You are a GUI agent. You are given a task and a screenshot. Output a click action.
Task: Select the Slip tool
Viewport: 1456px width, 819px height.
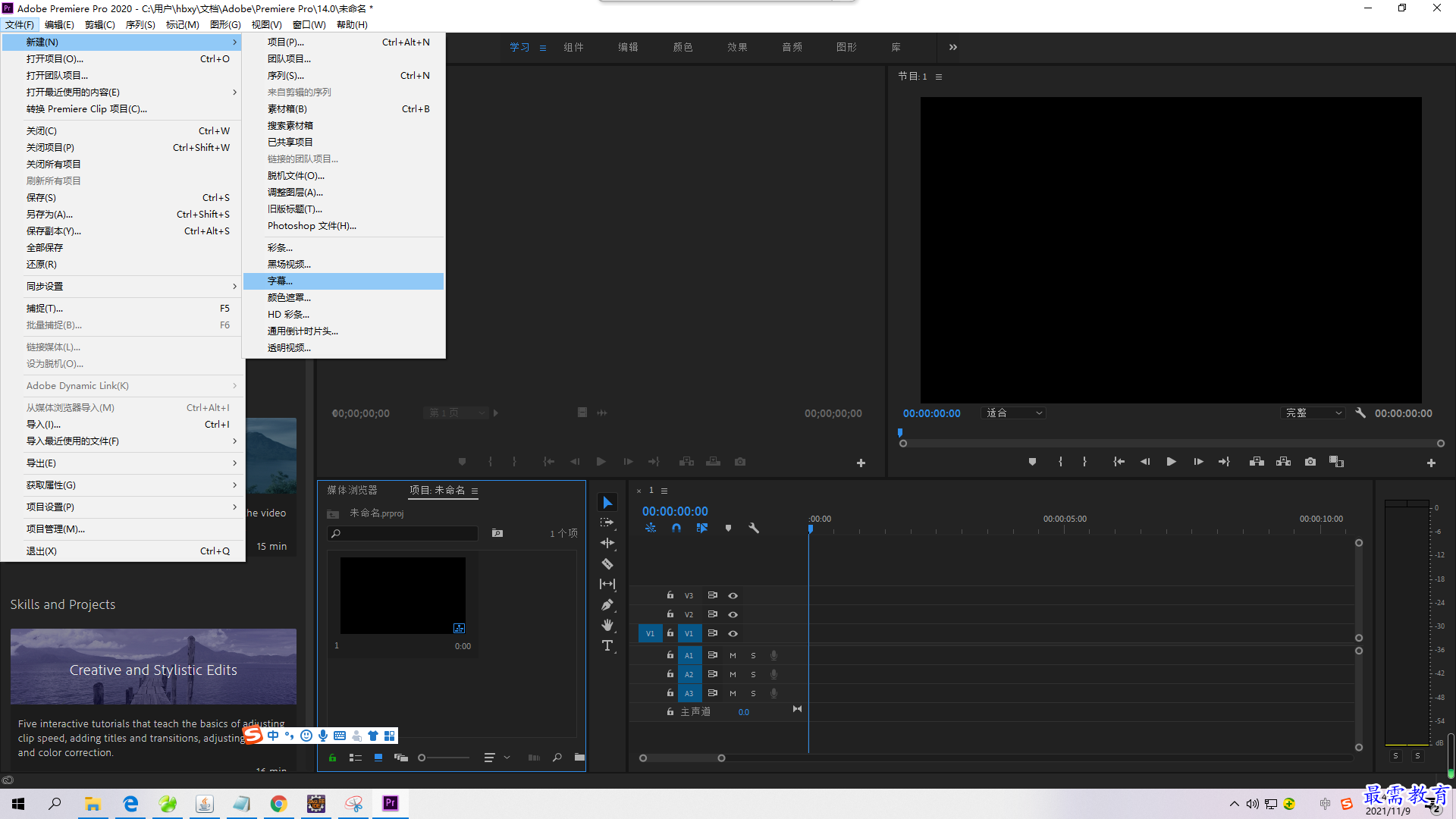(x=607, y=584)
